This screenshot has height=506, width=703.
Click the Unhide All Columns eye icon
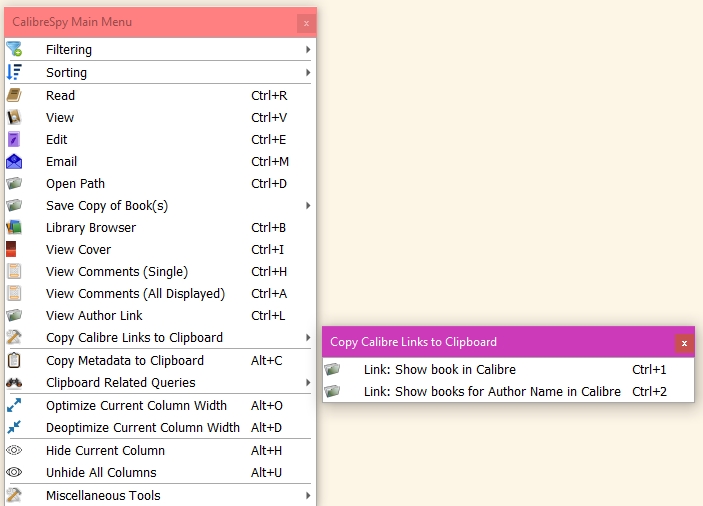[14, 472]
